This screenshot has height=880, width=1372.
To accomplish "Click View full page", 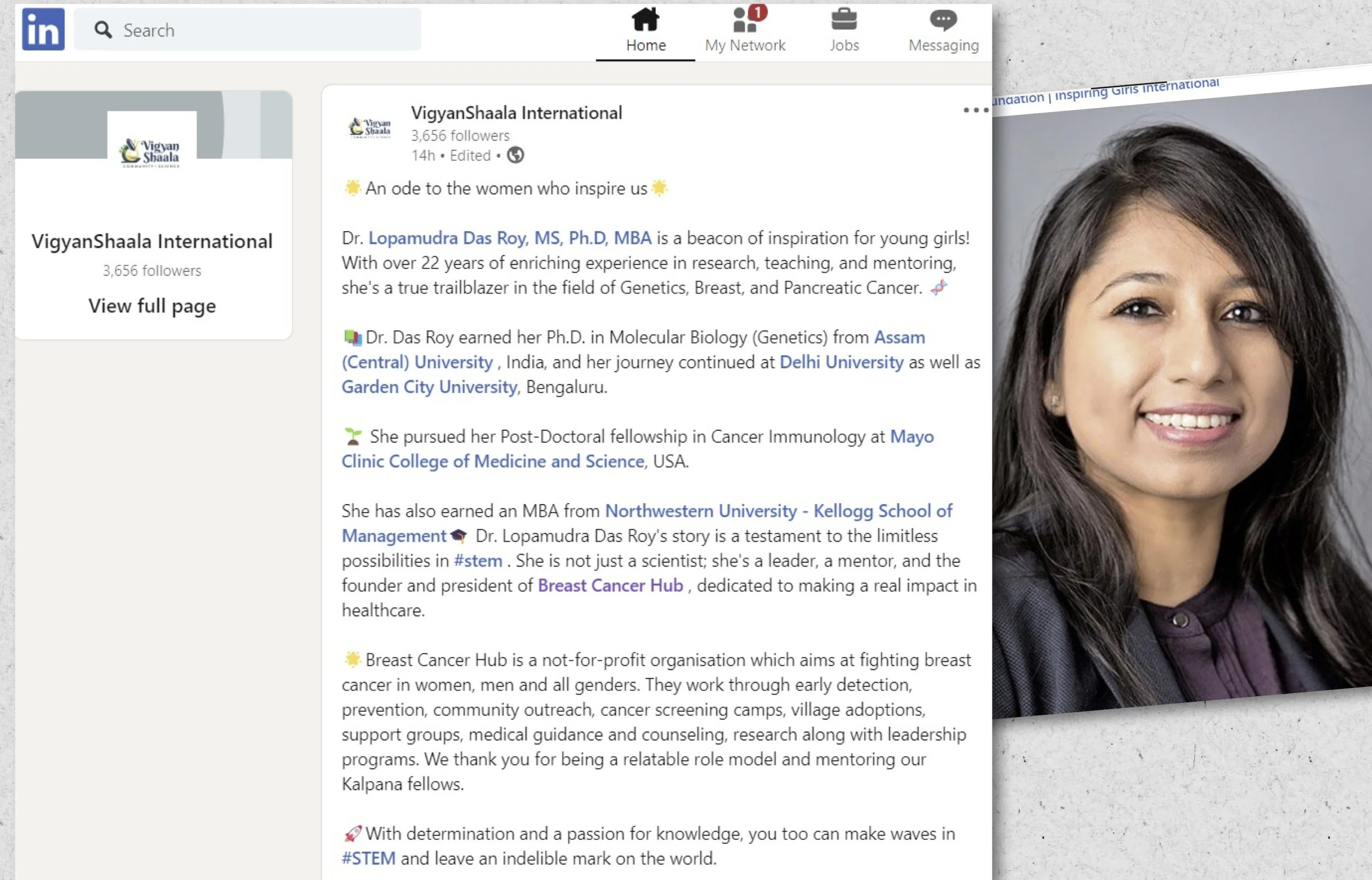I will pos(152,306).
